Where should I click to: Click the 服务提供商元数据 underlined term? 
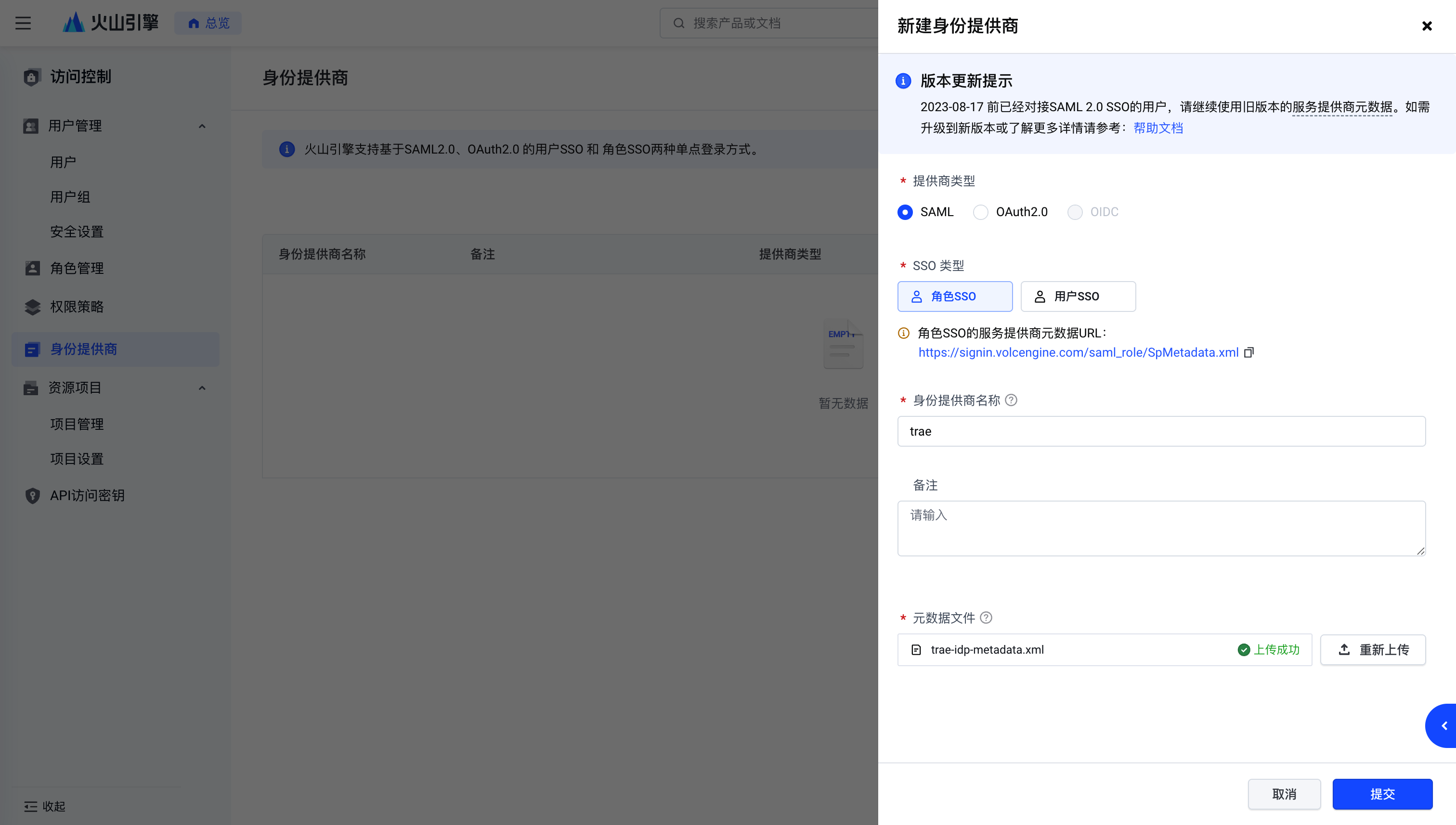(x=1342, y=107)
